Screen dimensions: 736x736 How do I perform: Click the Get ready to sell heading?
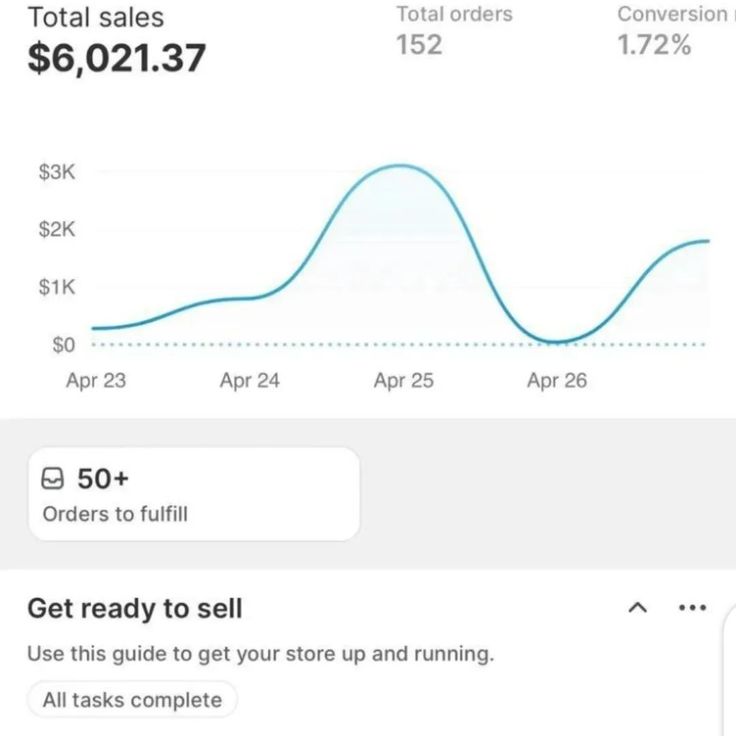(135, 608)
